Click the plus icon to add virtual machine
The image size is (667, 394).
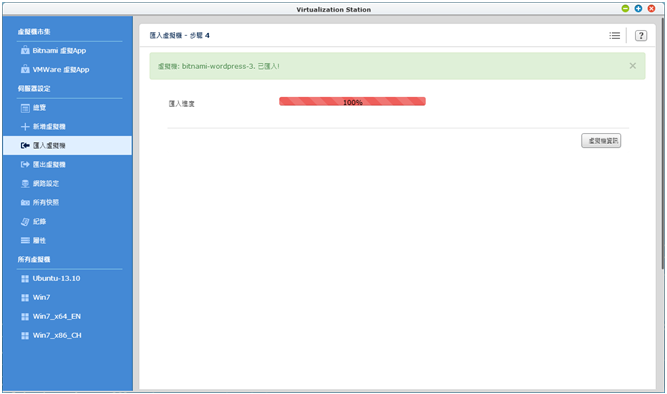pos(25,127)
